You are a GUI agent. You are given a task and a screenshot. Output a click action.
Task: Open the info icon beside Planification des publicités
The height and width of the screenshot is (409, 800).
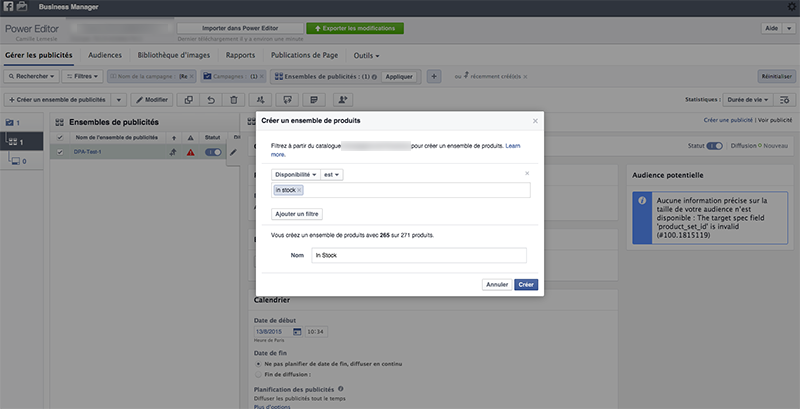coord(340,389)
